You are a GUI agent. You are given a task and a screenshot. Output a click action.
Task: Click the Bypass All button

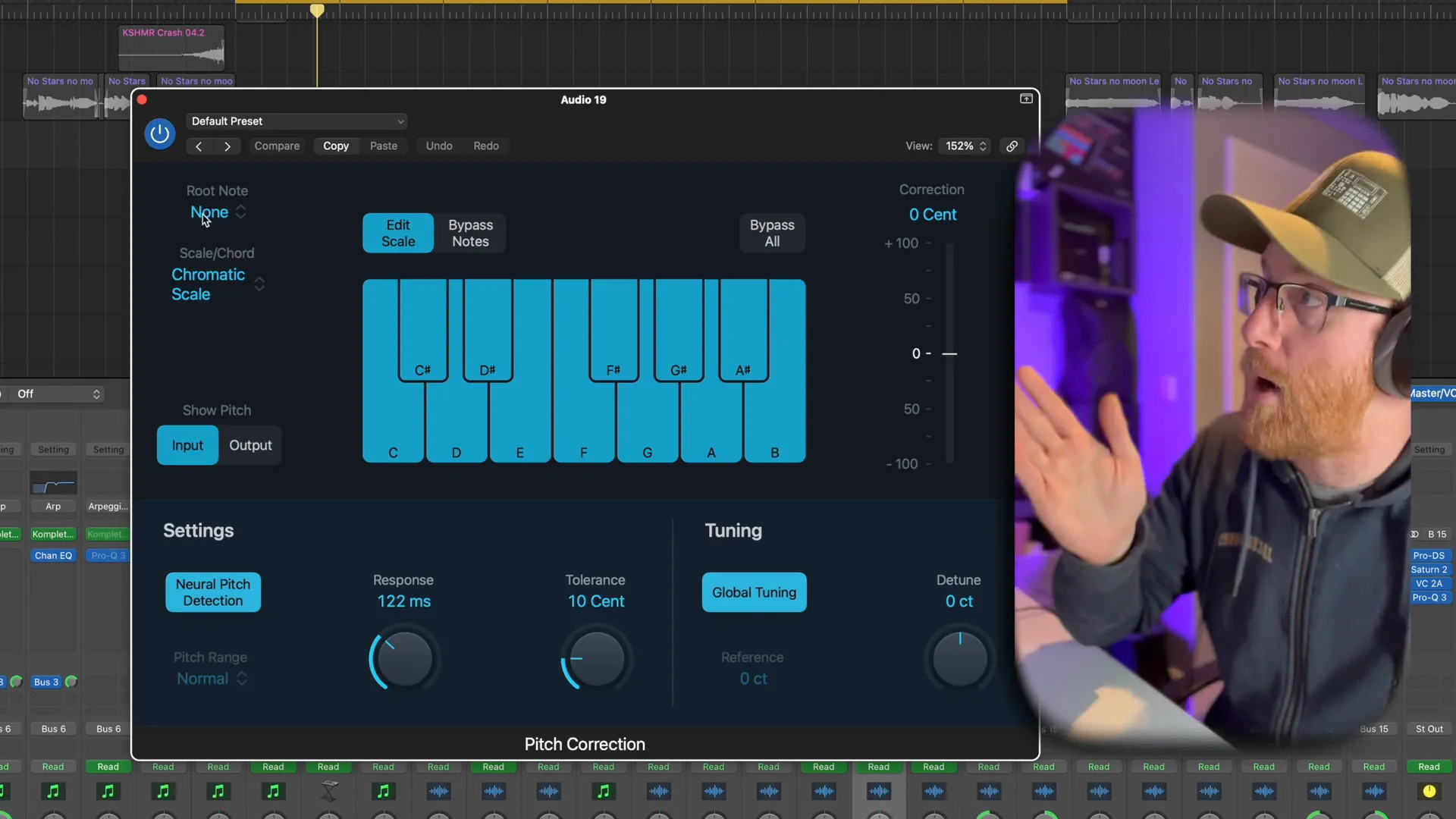click(772, 233)
